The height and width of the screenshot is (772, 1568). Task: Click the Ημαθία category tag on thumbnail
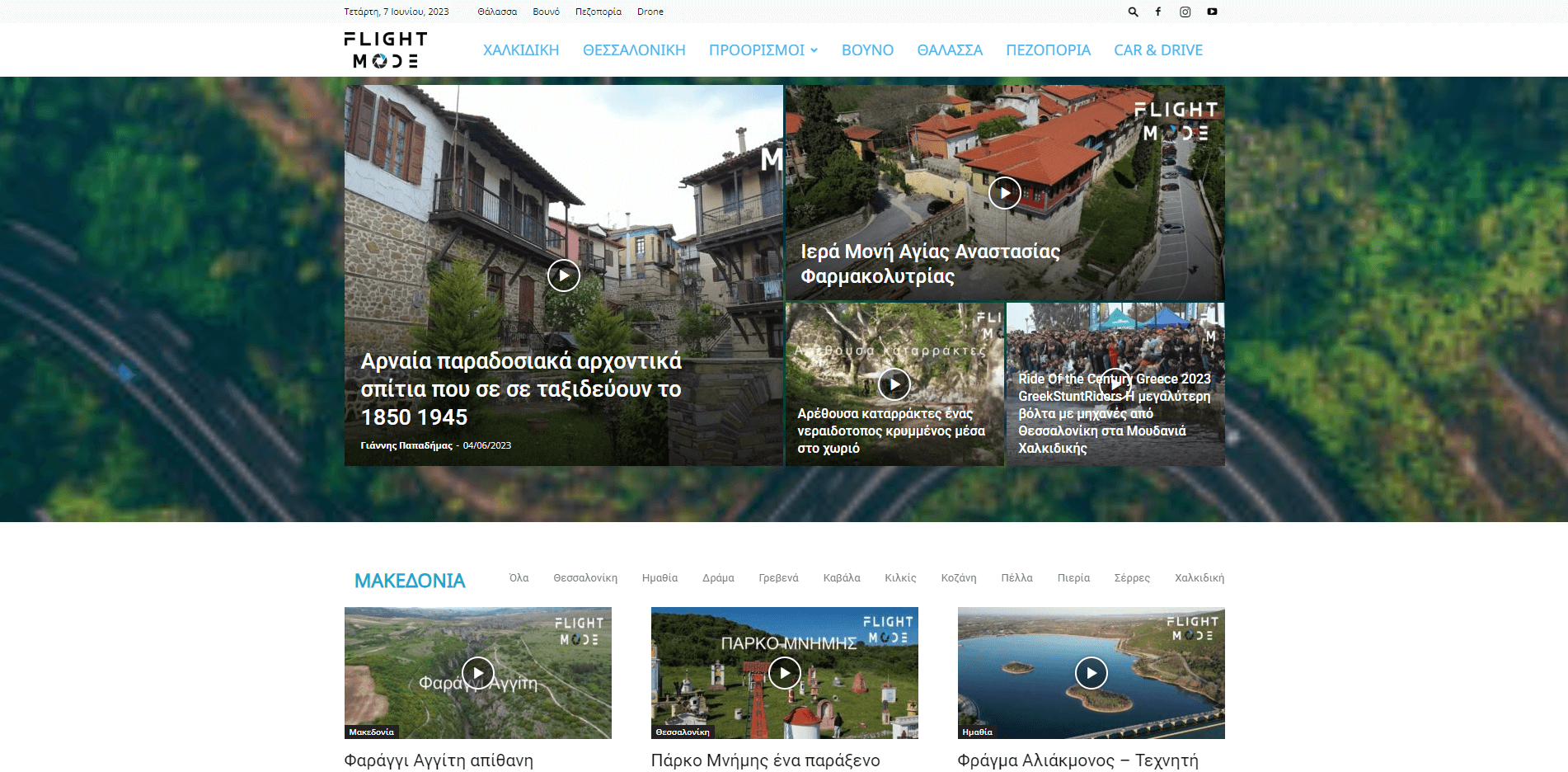click(x=977, y=732)
